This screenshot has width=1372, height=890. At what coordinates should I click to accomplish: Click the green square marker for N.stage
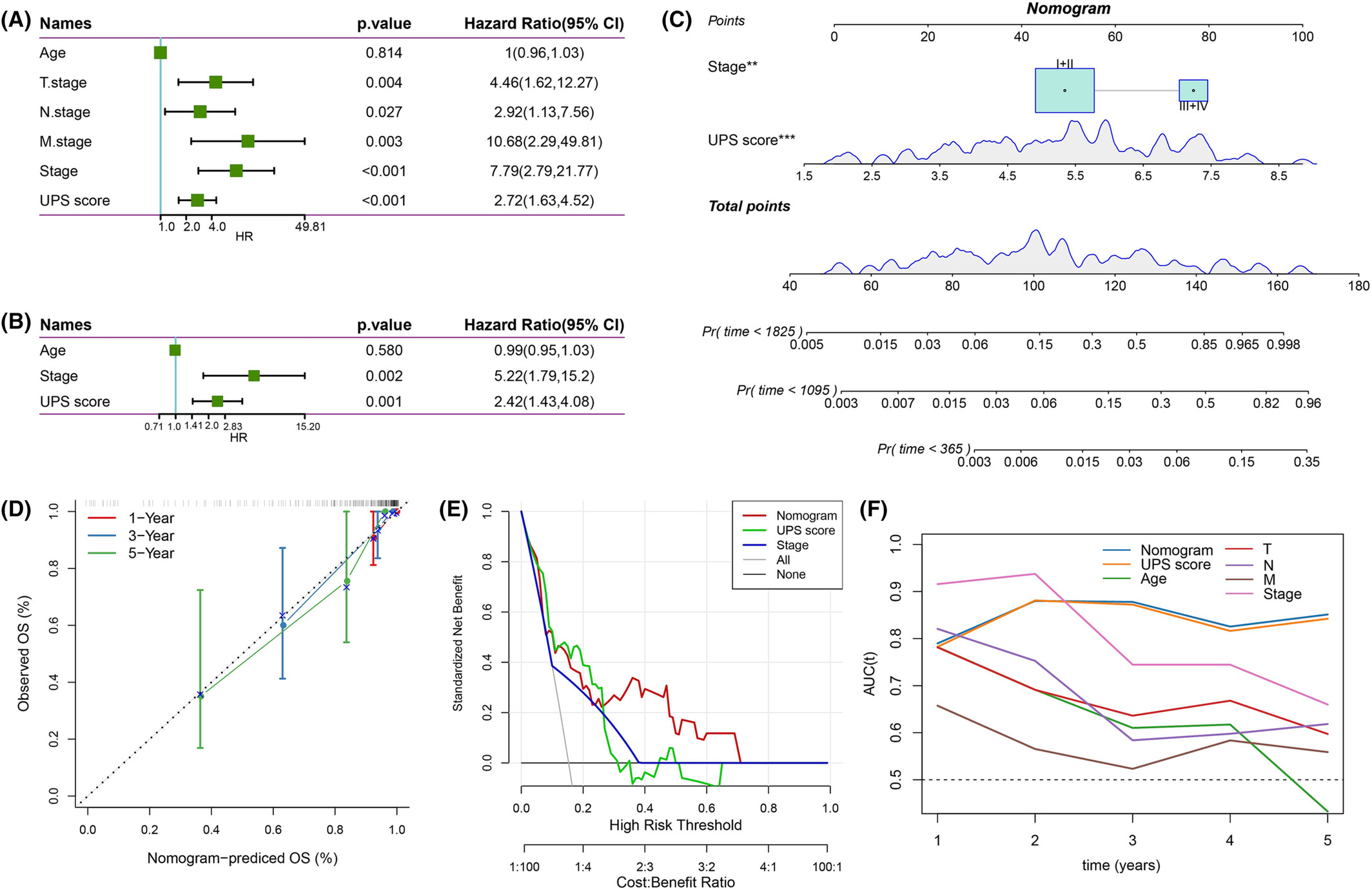[x=200, y=111]
